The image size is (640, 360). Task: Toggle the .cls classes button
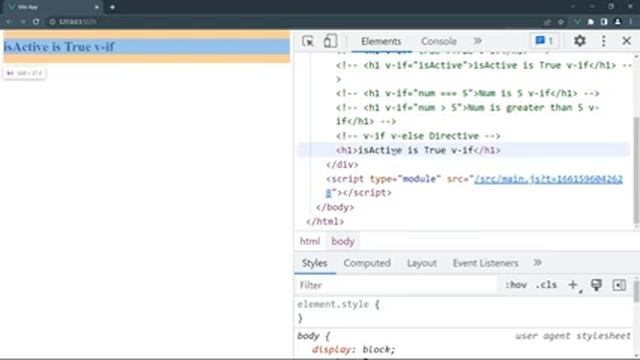point(546,285)
